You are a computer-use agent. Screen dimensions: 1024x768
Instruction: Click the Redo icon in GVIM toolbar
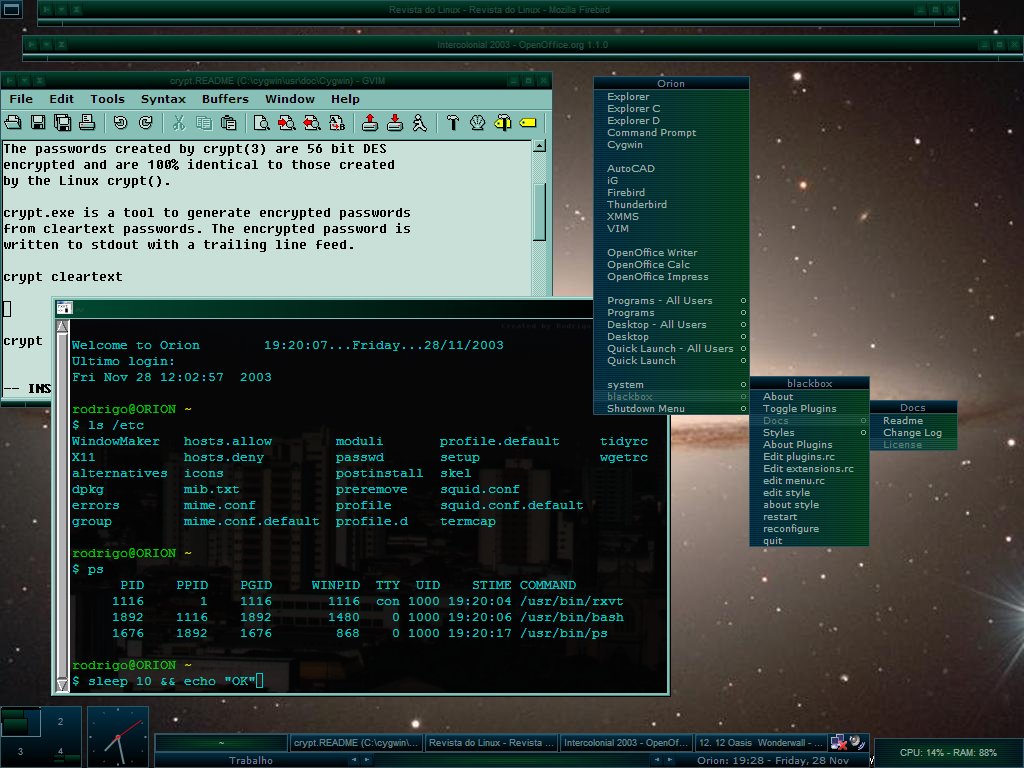tap(145, 123)
